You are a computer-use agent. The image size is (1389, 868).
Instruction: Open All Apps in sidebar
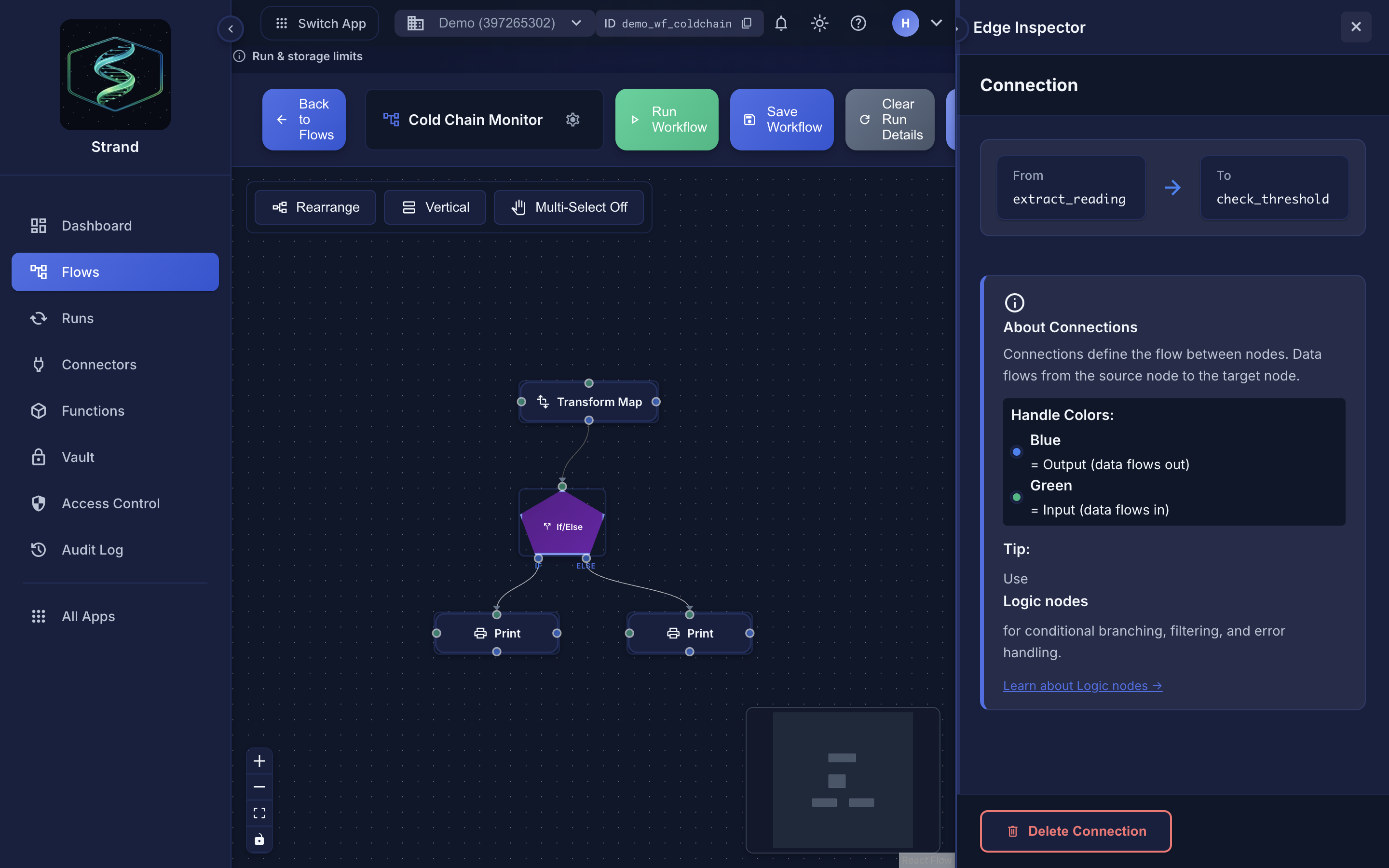click(x=115, y=617)
